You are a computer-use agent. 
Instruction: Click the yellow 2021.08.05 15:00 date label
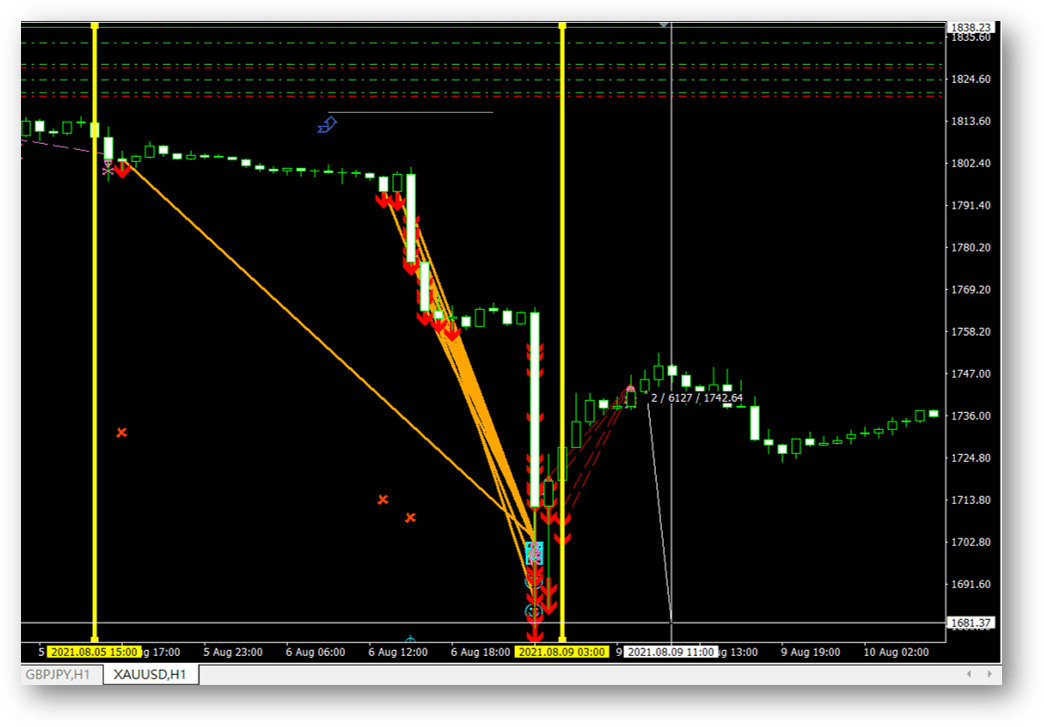tap(94, 652)
